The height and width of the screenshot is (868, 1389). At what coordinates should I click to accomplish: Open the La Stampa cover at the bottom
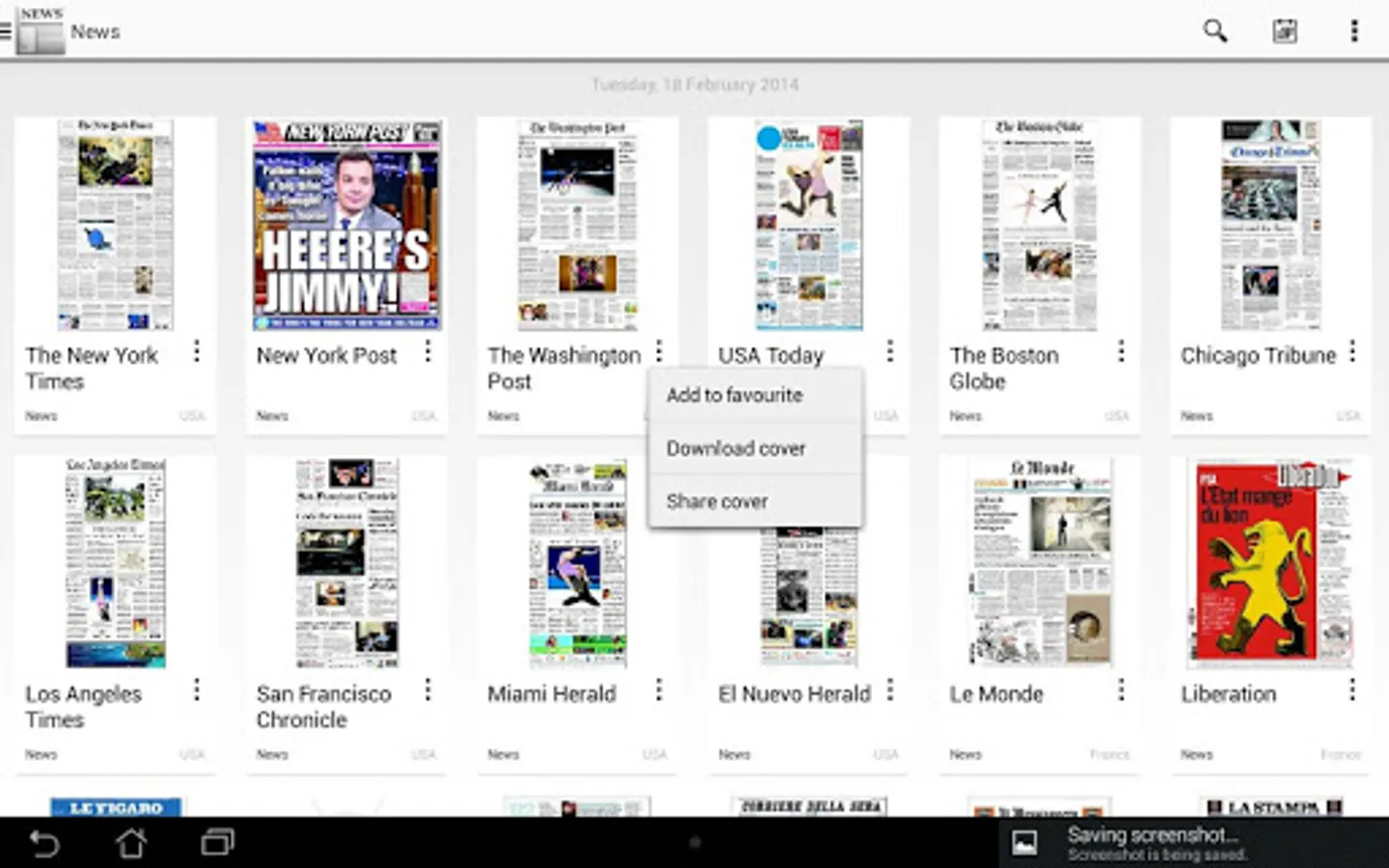pyautogui.click(x=1271, y=807)
